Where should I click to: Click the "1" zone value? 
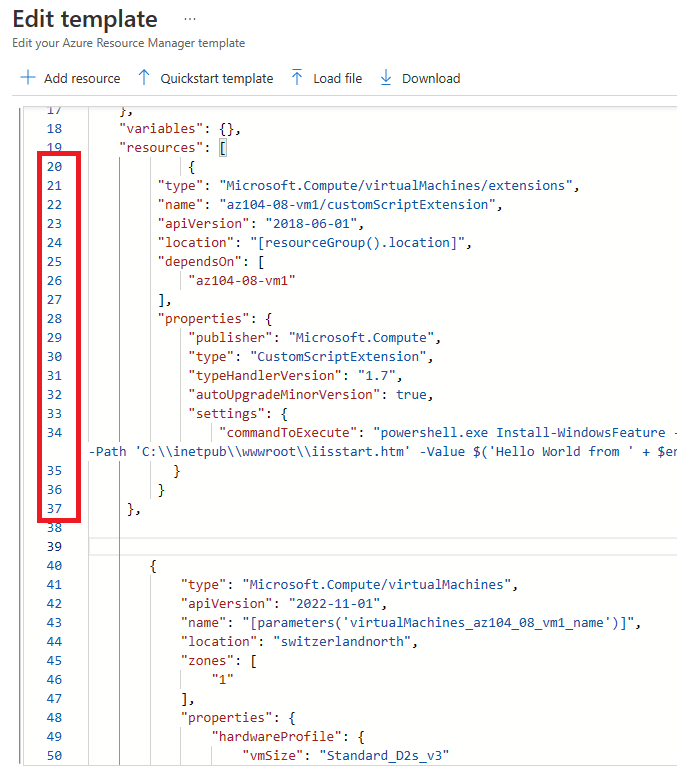[223, 680]
